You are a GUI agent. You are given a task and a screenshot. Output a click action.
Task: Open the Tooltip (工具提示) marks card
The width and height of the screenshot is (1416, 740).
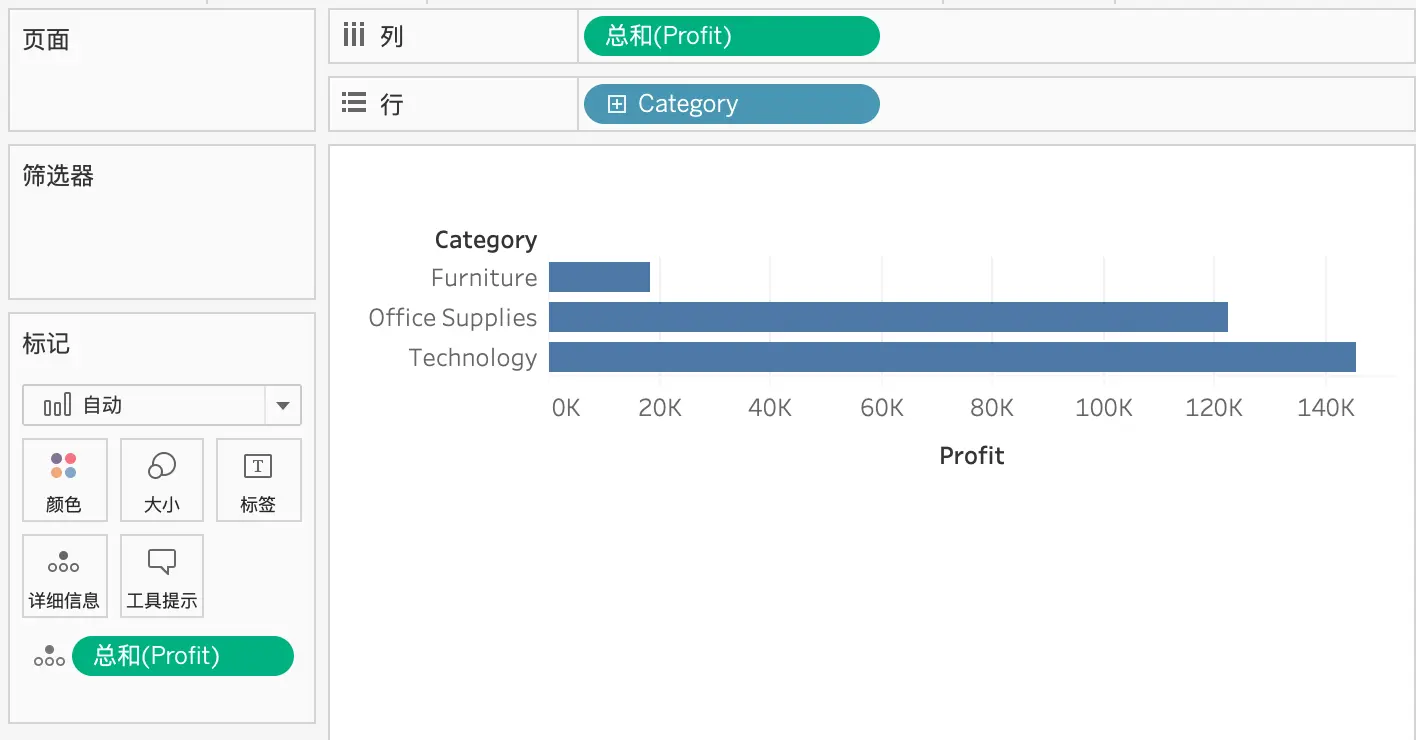point(162,576)
